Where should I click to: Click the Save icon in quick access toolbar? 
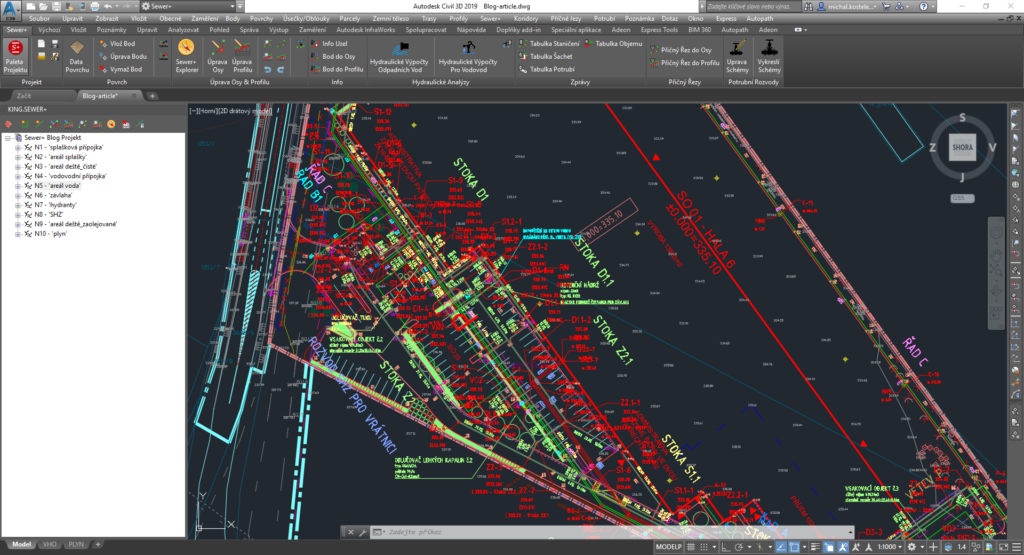coord(56,6)
